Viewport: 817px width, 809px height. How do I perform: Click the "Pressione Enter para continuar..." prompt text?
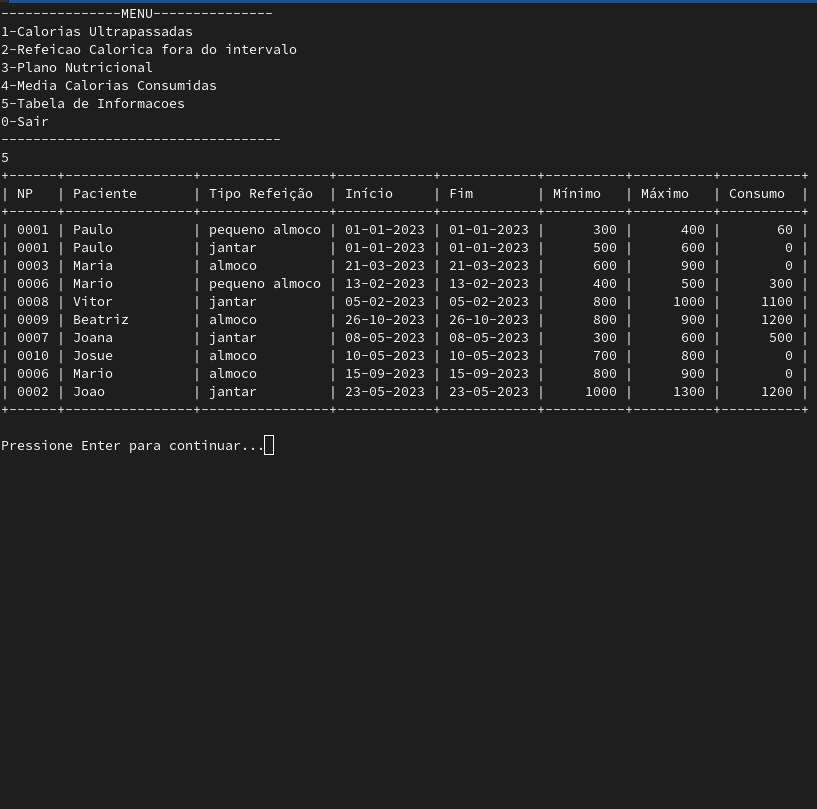click(132, 446)
